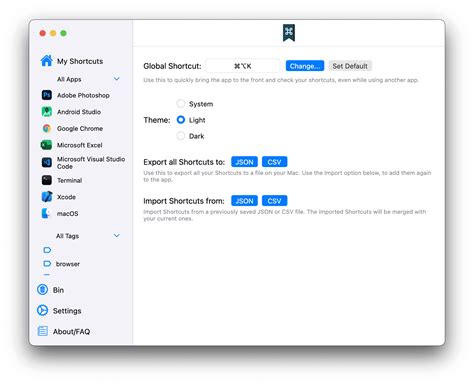Image resolution: width=474 pixels, height=384 pixels.
Task: Select macOS in sidebar
Action: coord(67,214)
